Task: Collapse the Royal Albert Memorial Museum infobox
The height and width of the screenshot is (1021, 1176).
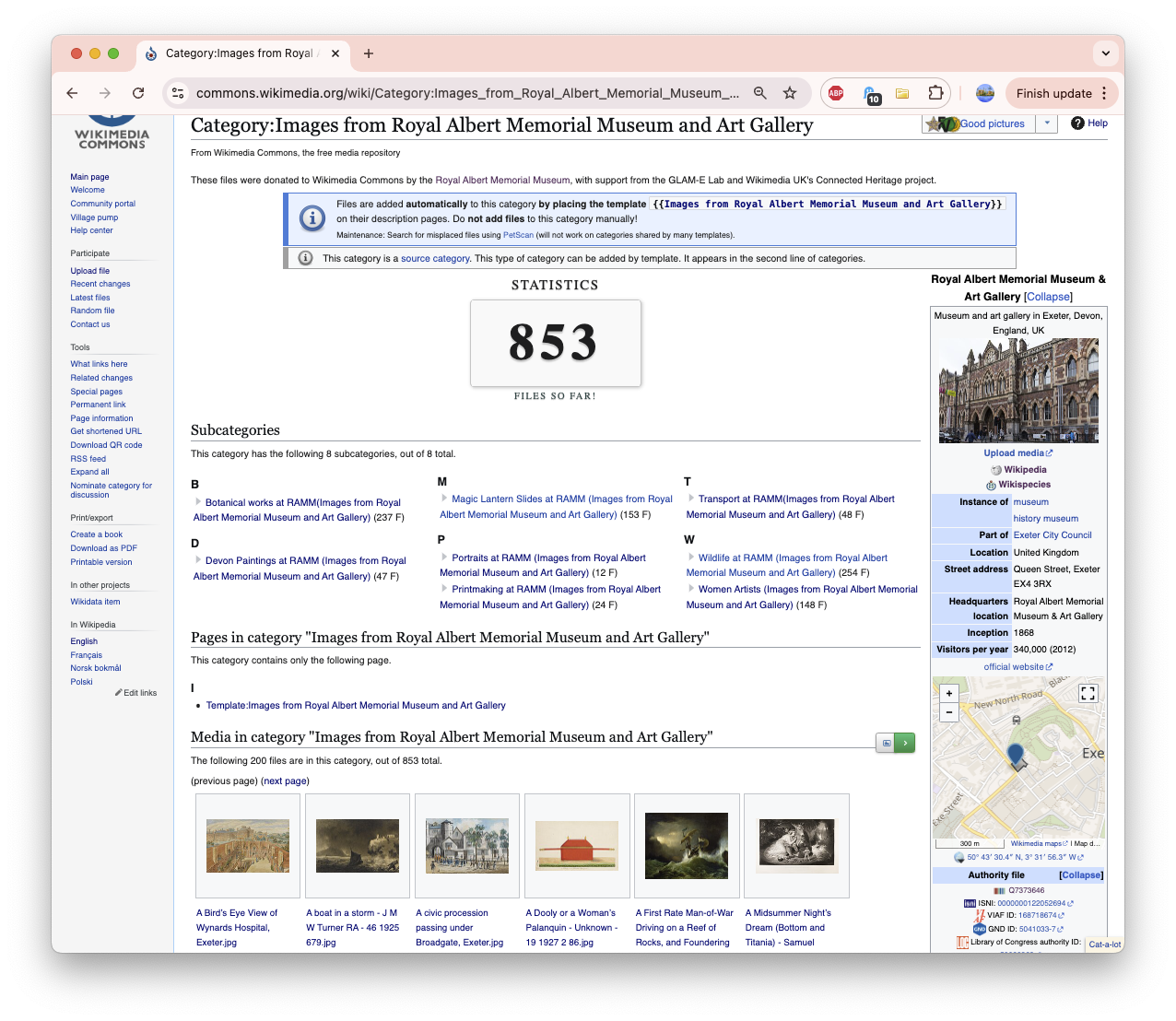Action: 1049,297
